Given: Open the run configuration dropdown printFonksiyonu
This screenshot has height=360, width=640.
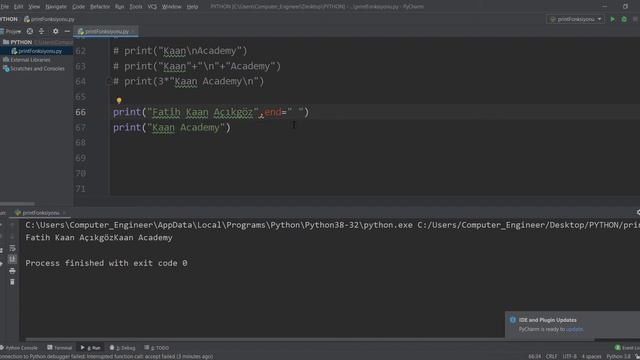Looking at the screenshot, I should [575, 19].
